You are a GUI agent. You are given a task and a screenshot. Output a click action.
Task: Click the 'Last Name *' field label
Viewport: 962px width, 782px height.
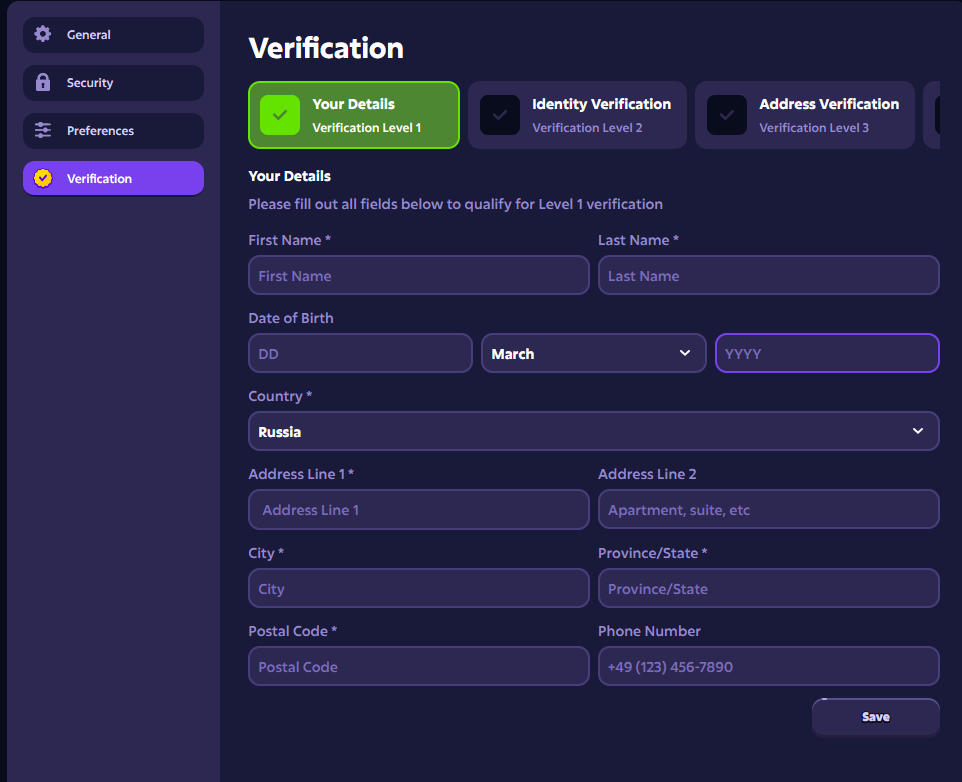coord(639,240)
